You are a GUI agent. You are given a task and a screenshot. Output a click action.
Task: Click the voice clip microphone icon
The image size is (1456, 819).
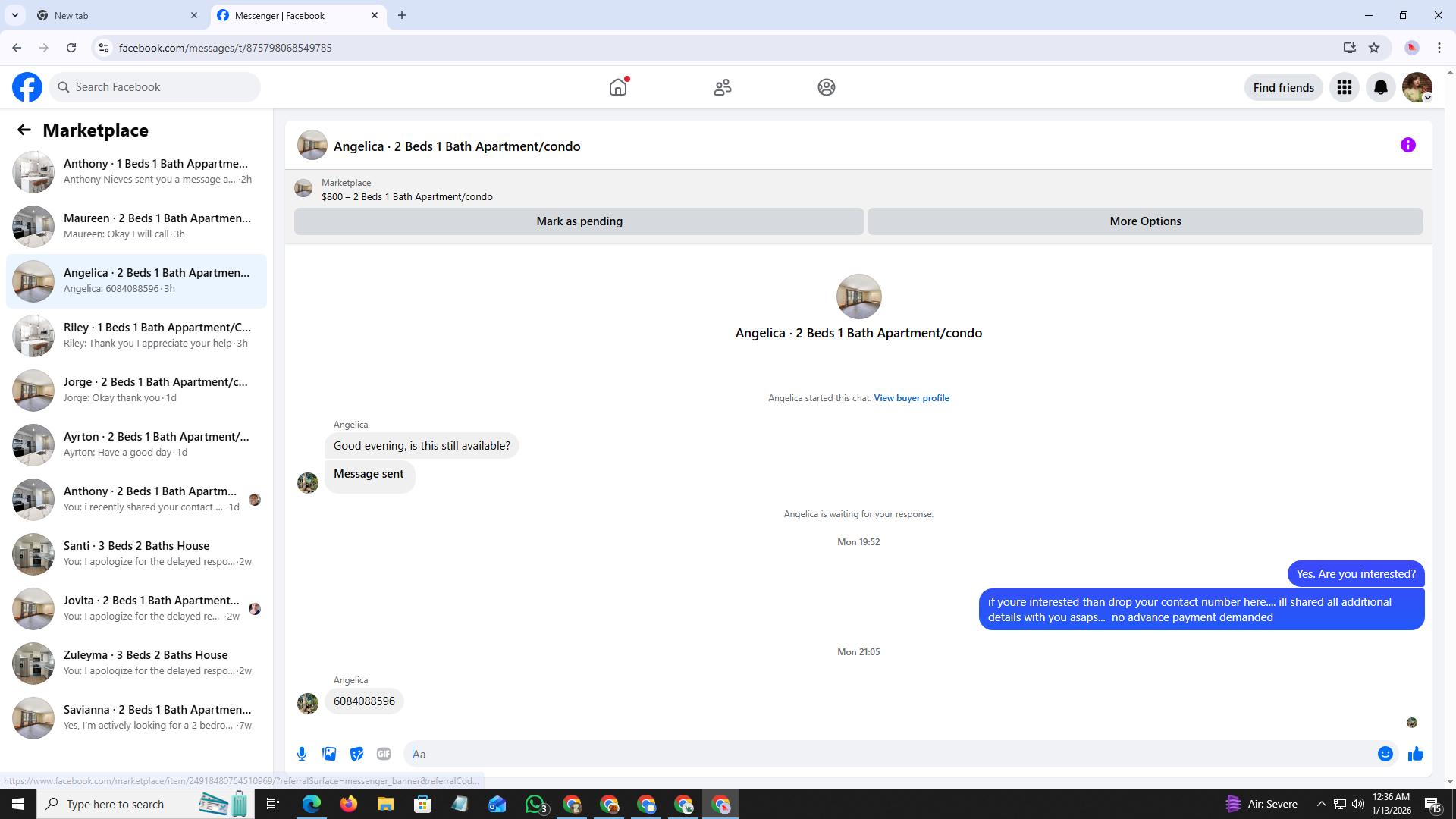[302, 754]
